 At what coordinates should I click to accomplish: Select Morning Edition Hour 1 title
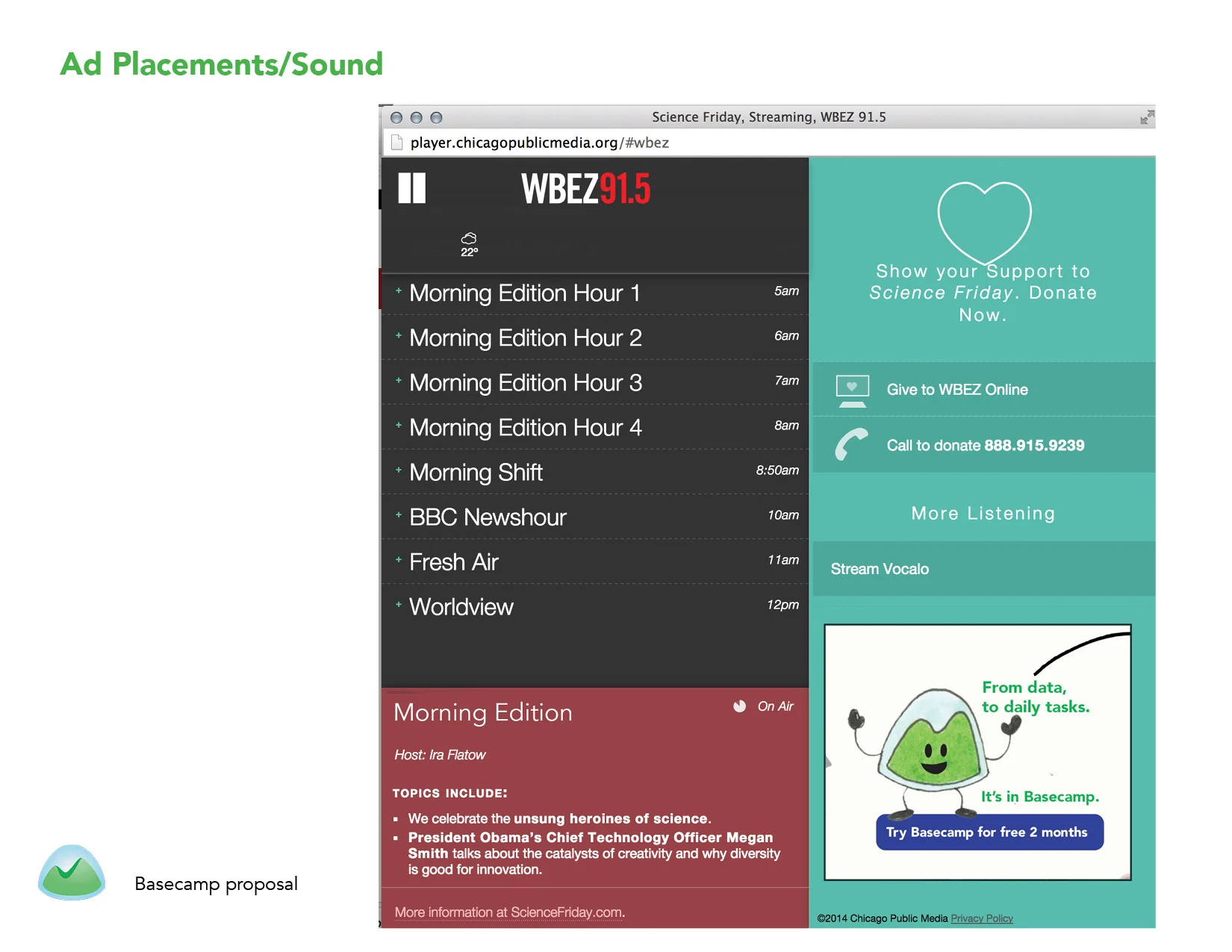coord(525,293)
